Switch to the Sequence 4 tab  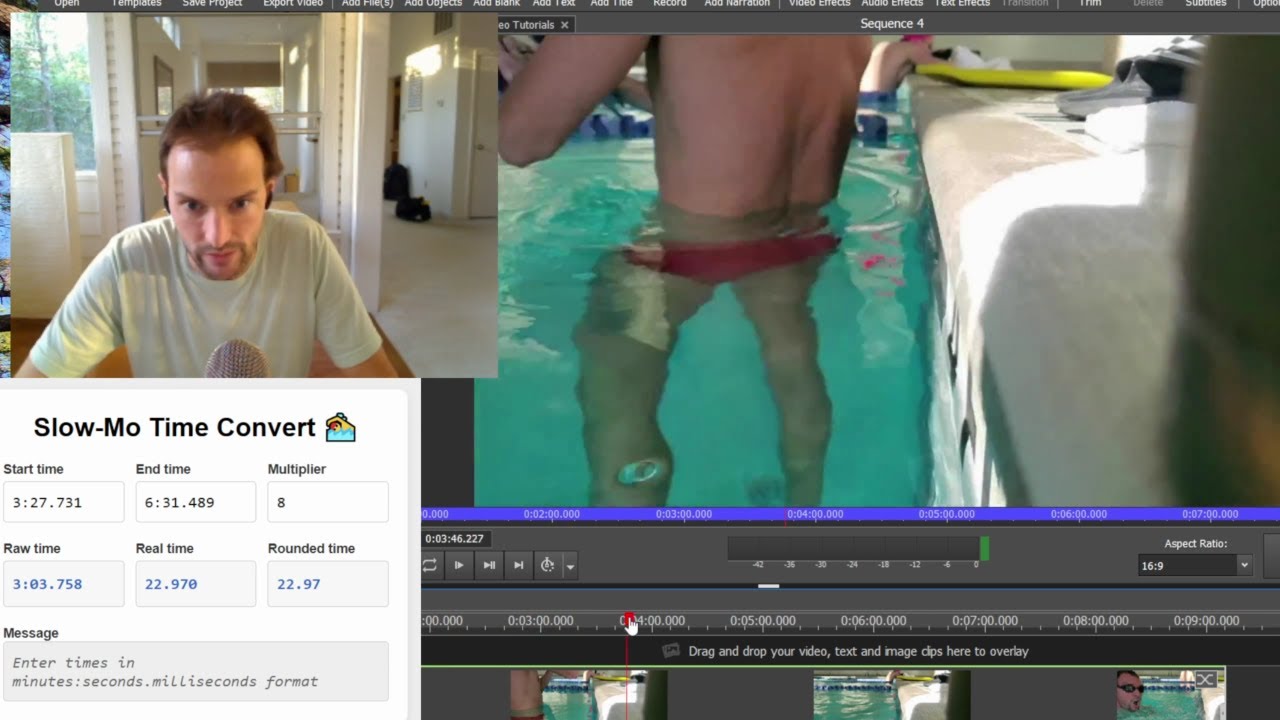(892, 24)
